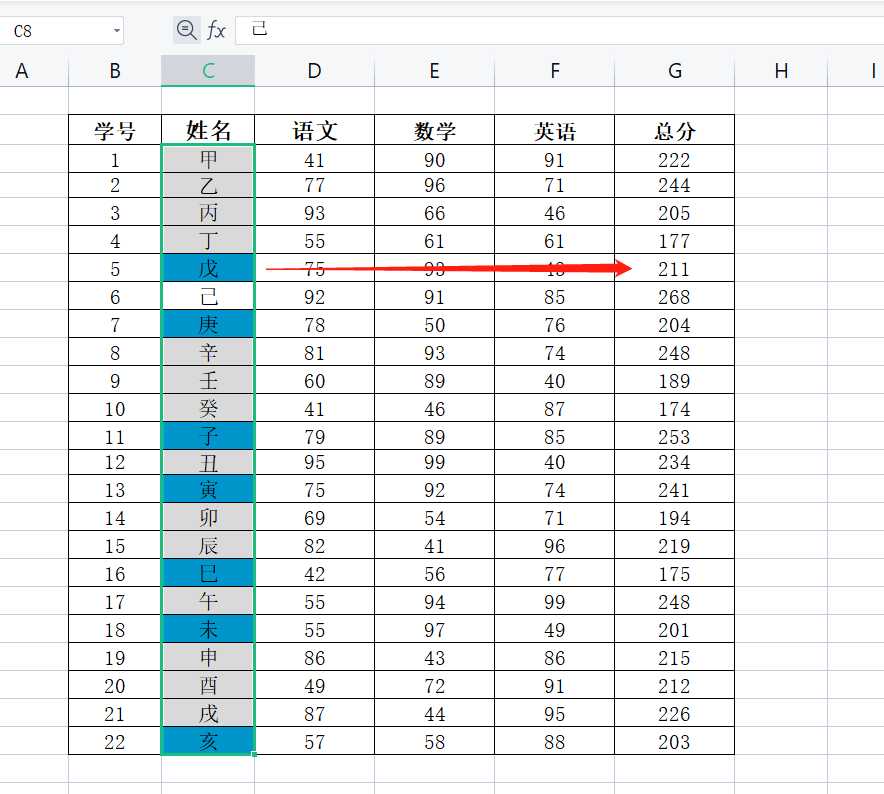Click student number cell 11

115,436
